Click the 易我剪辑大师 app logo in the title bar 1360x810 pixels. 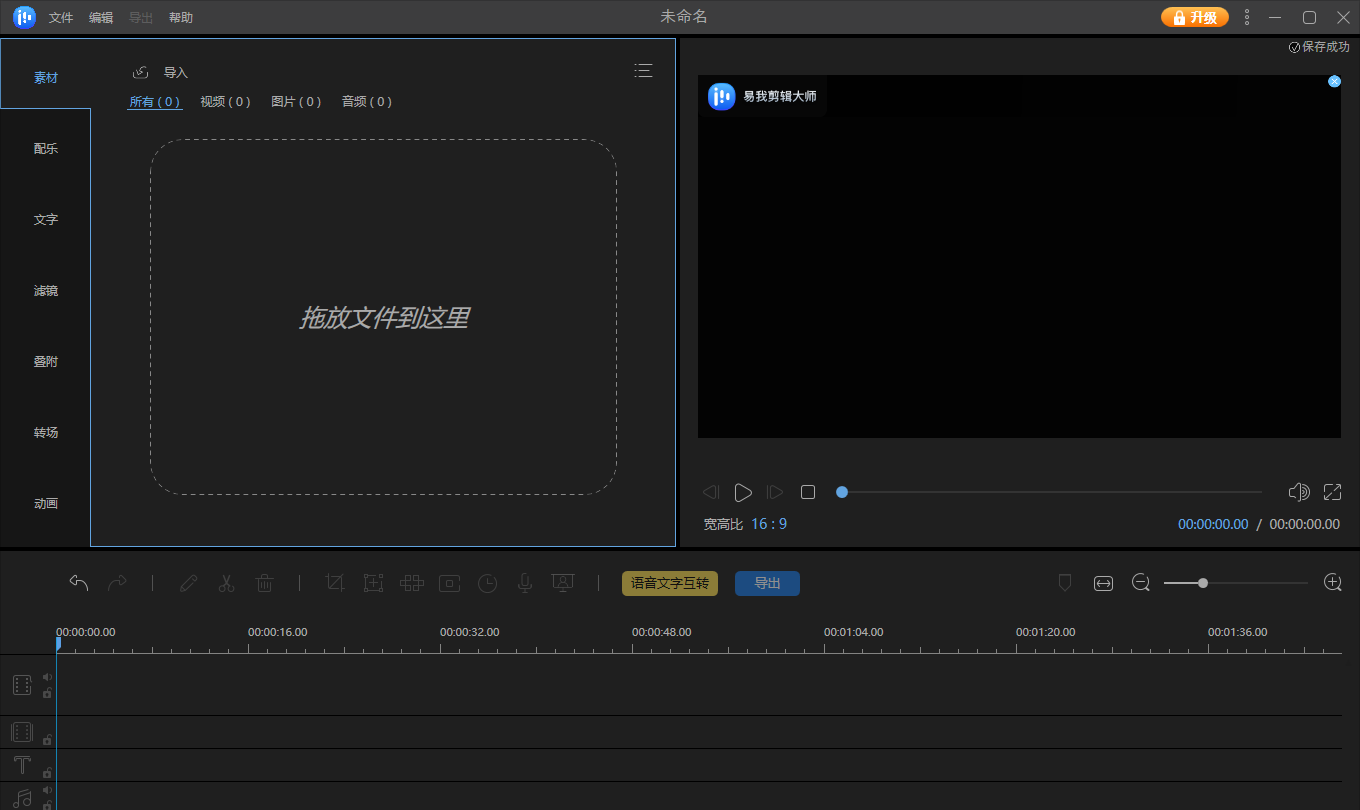point(24,17)
